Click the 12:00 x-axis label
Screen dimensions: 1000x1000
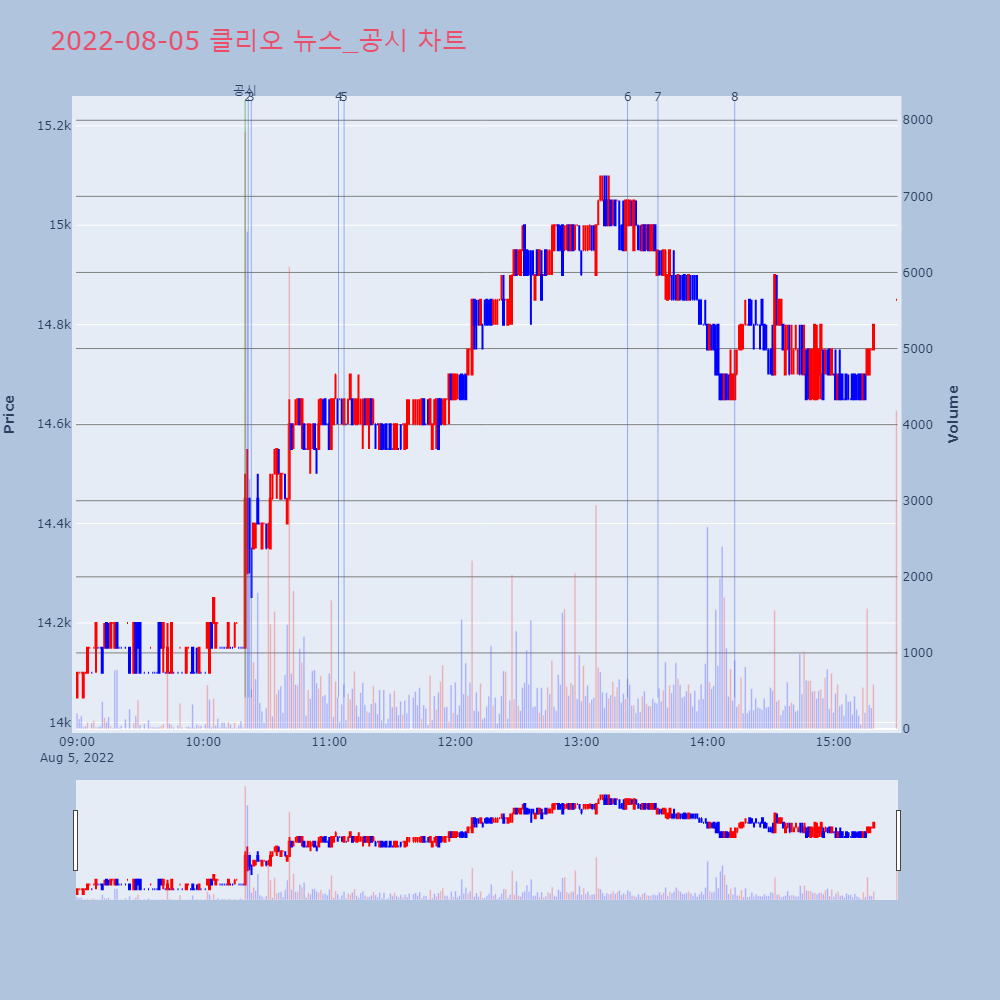455,742
